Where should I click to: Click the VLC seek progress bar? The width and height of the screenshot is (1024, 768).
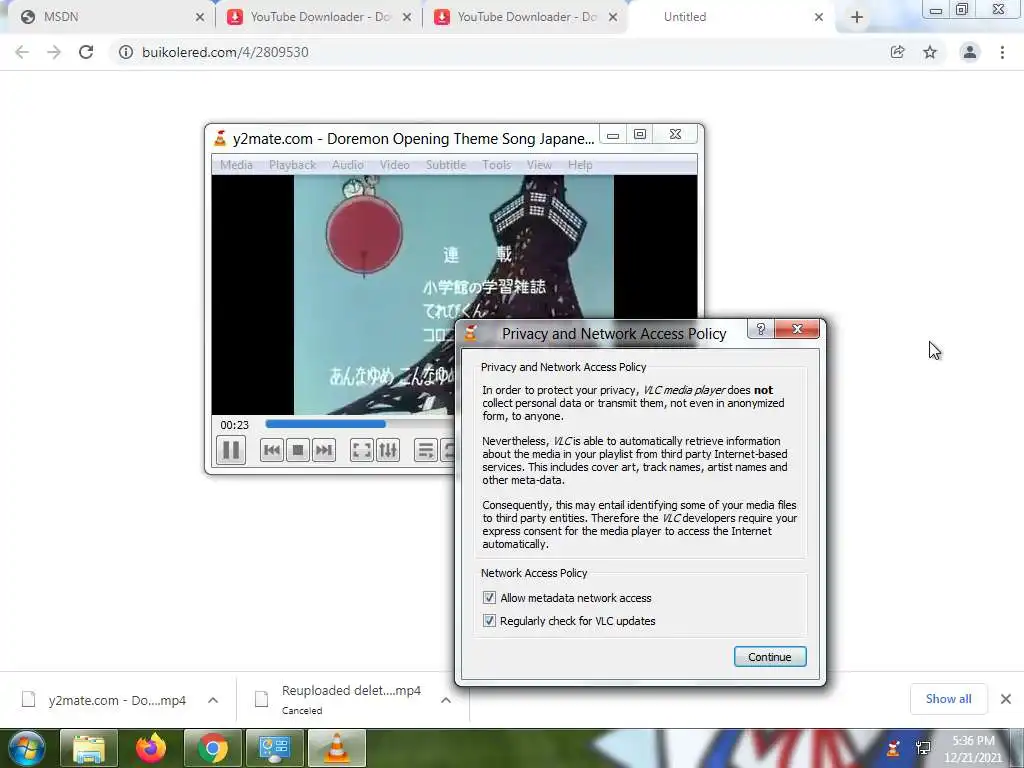tap(359, 424)
